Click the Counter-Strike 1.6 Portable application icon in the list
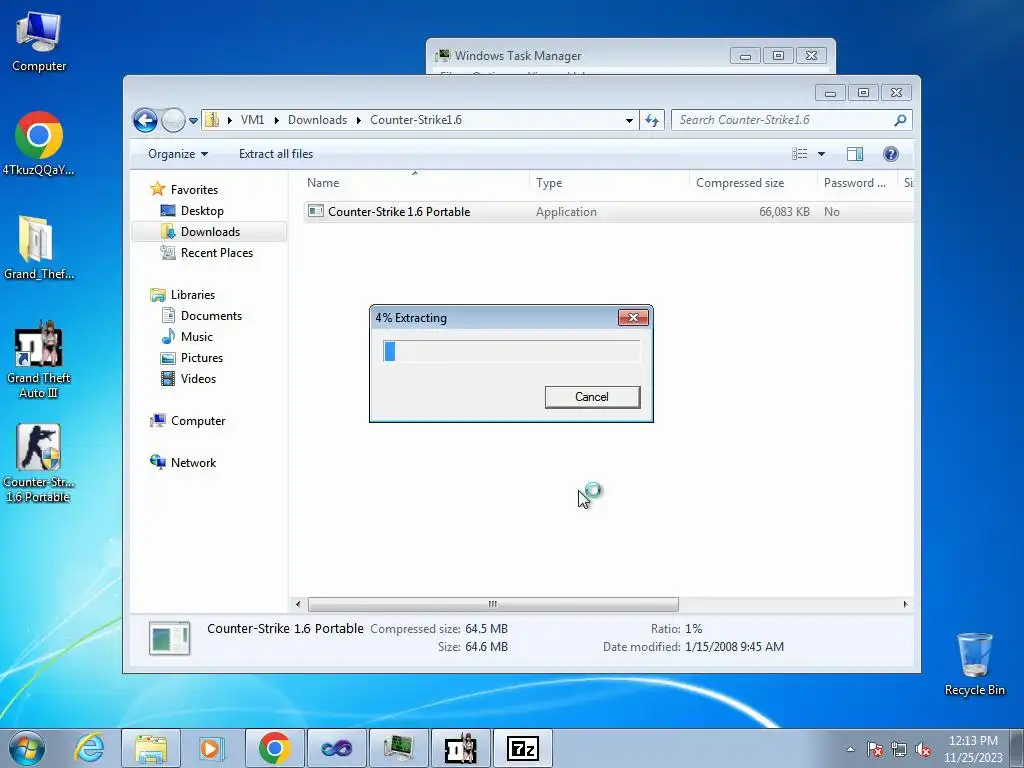1024x768 pixels. click(316, 211)
